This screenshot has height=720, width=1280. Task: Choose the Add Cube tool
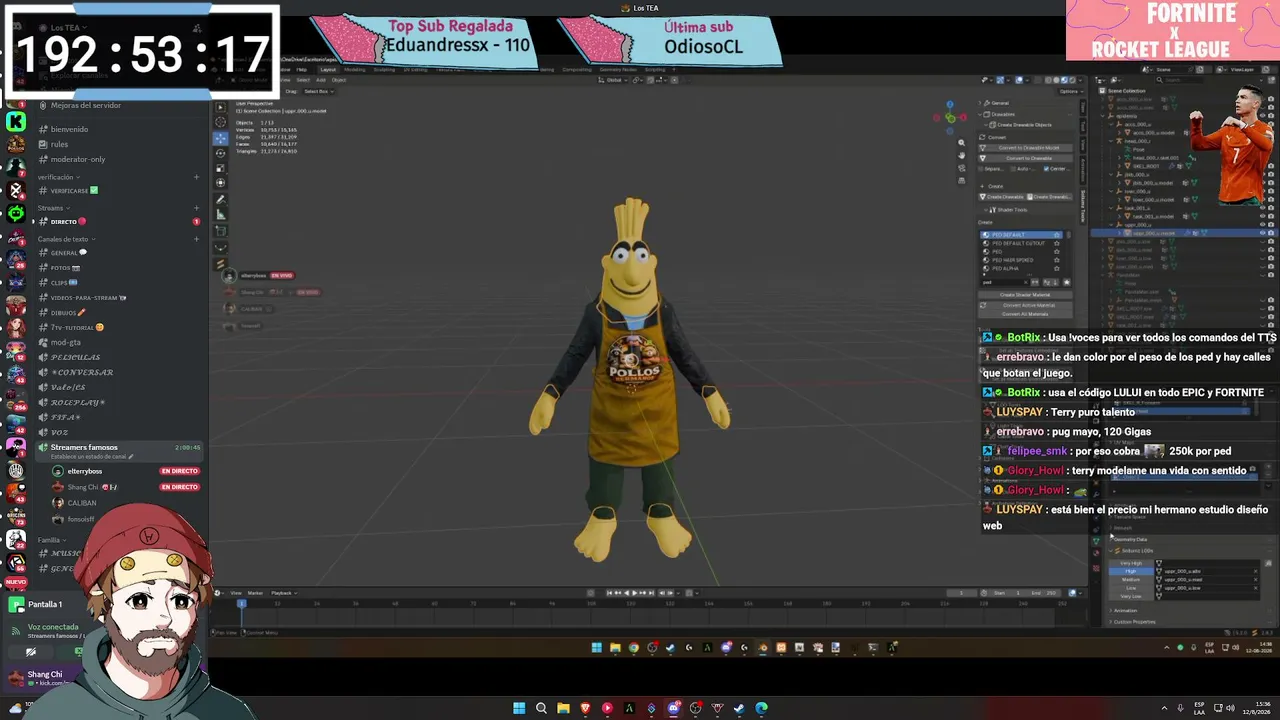[221, 231]
